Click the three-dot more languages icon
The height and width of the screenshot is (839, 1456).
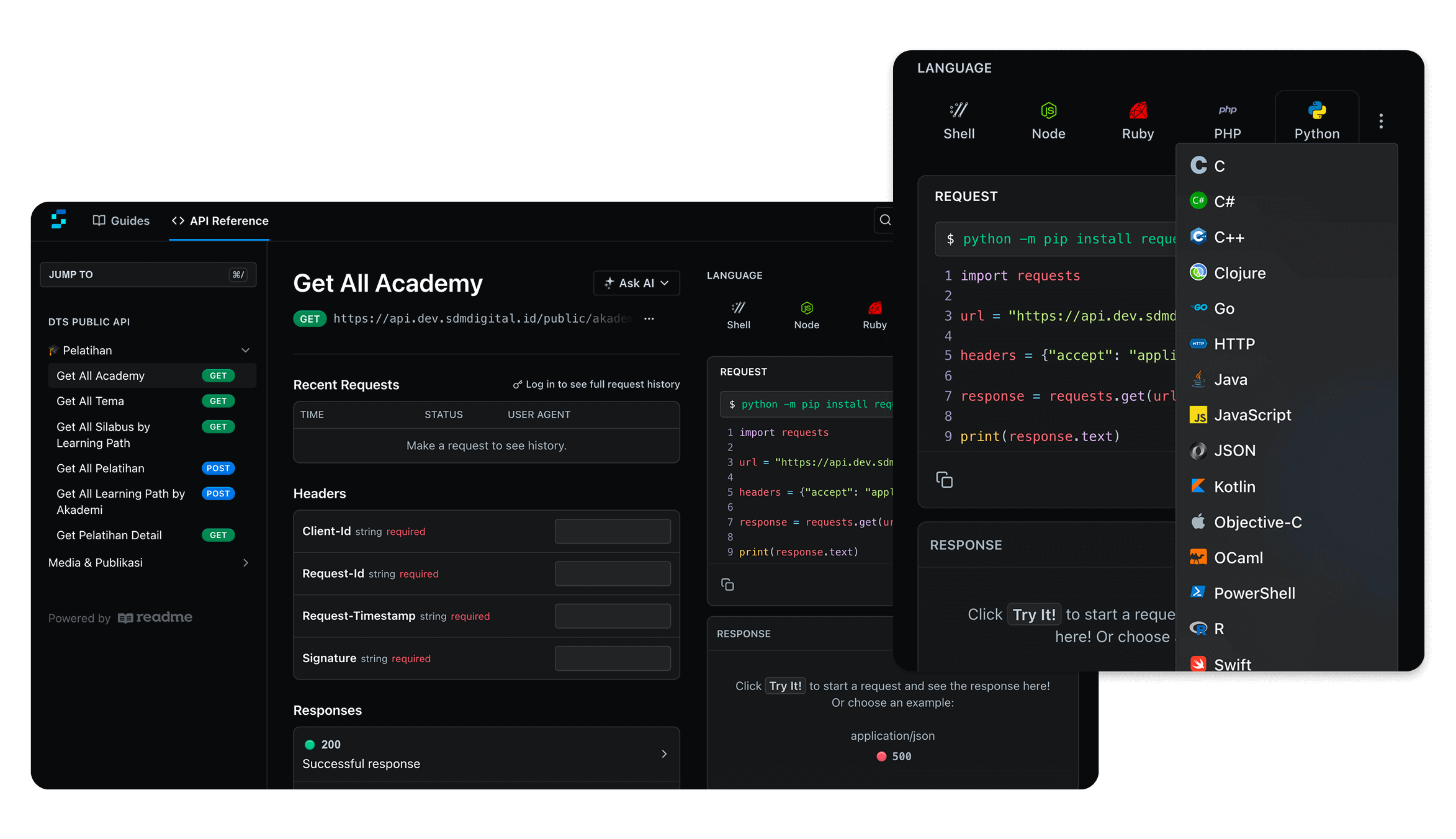(1381, 121)
